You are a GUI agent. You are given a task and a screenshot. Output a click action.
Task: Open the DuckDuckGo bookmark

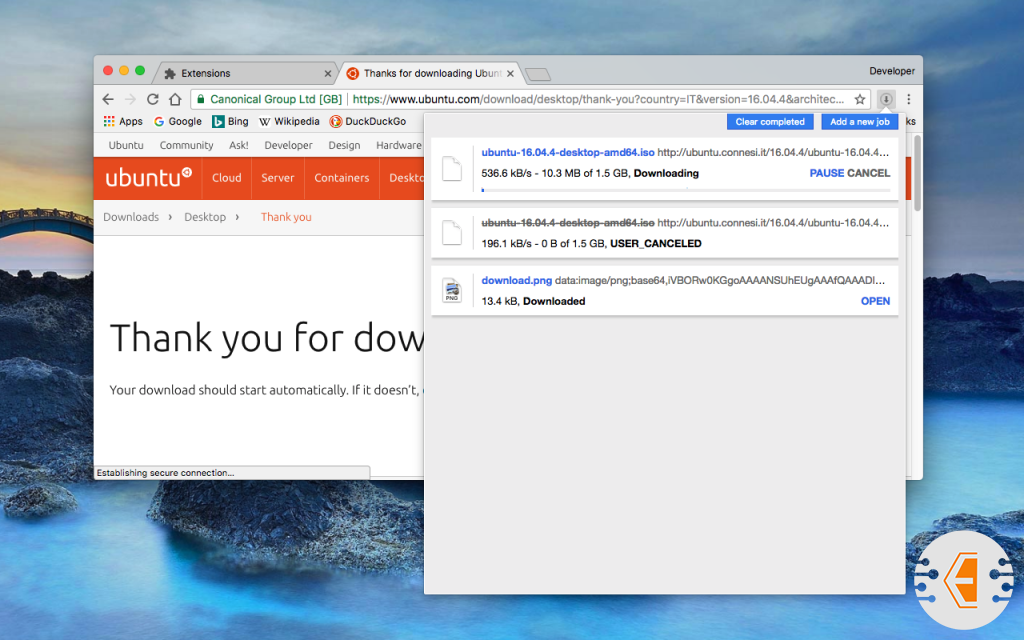(x=368, y=121)
